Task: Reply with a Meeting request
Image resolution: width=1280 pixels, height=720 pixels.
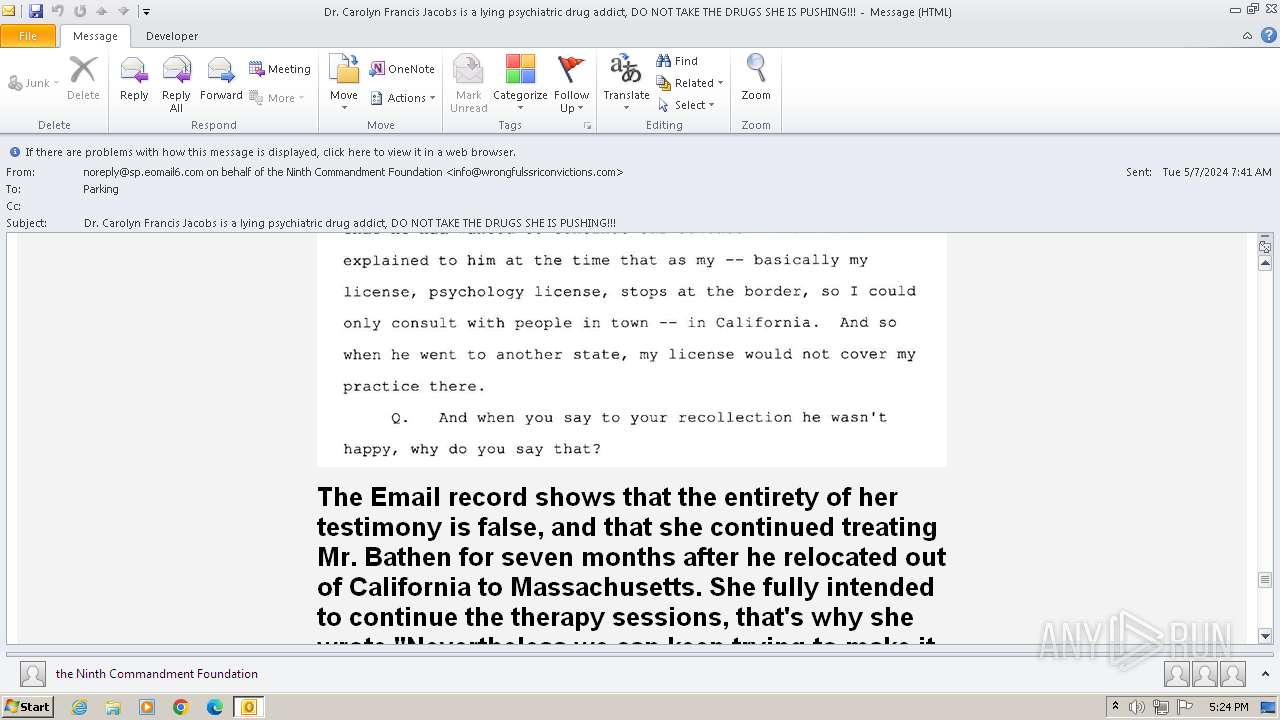Action: [280, 69]
